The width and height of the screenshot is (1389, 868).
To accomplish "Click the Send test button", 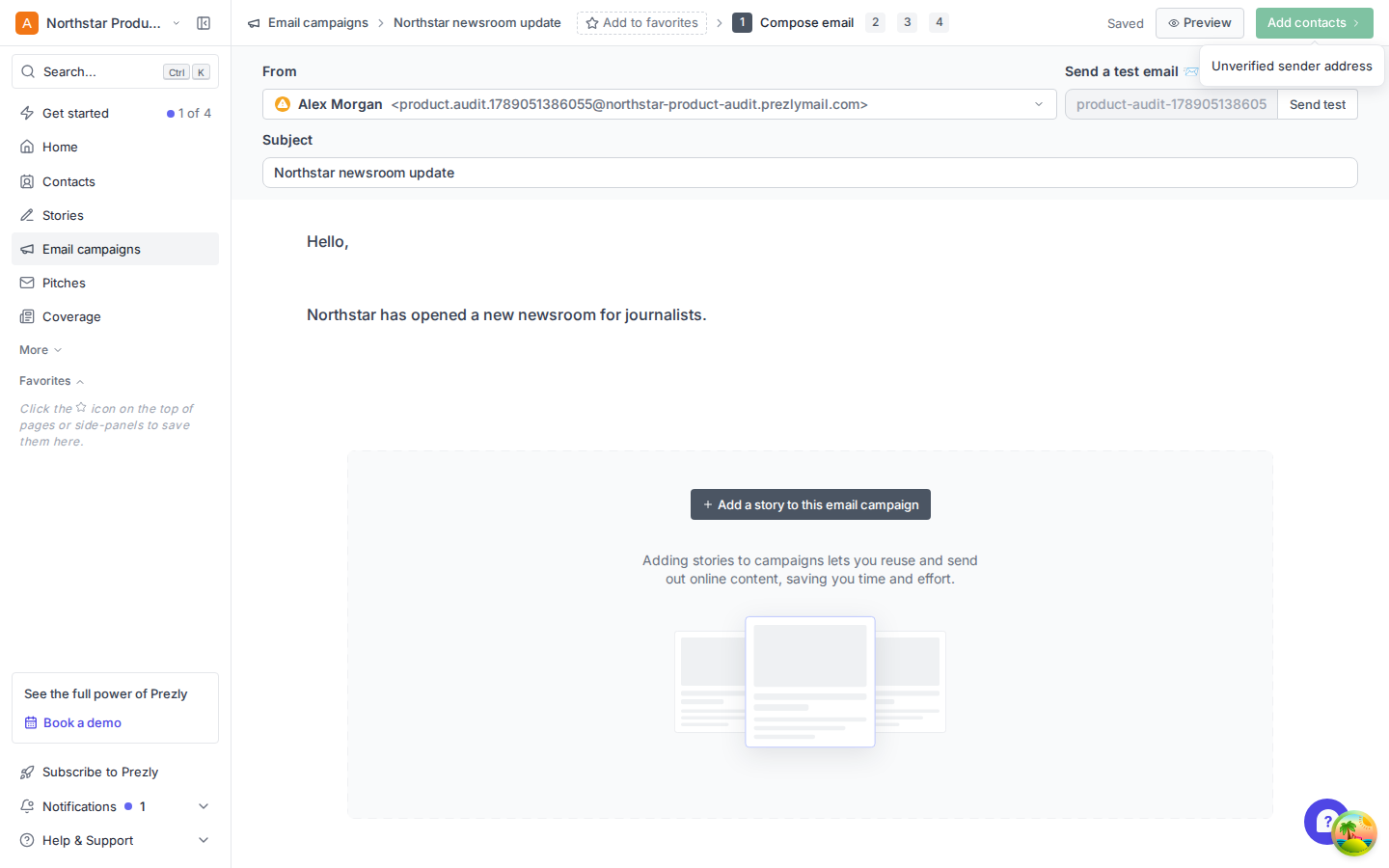I will click(x=1317, y=104).
